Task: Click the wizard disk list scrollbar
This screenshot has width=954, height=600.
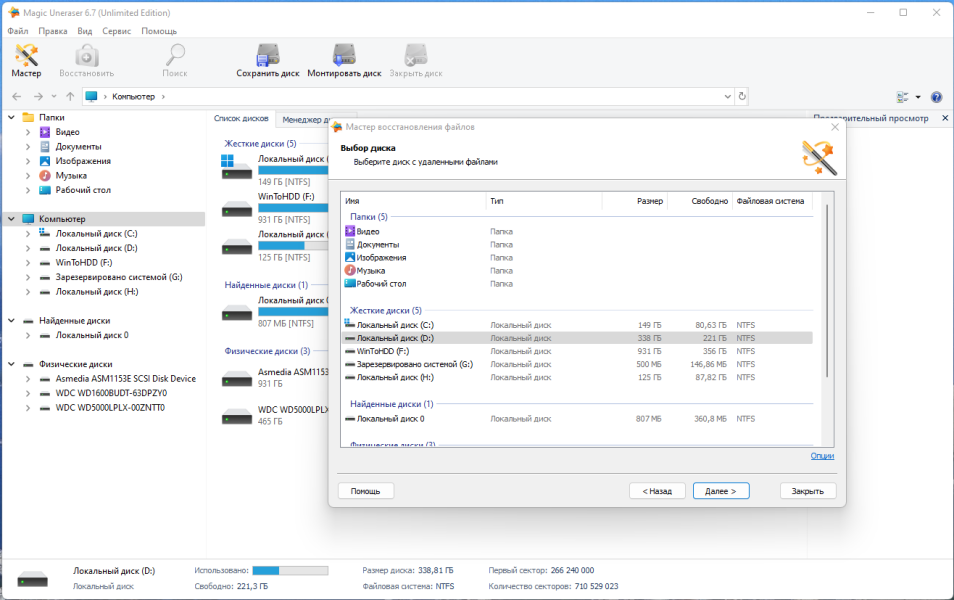Action: click(827, 291)
